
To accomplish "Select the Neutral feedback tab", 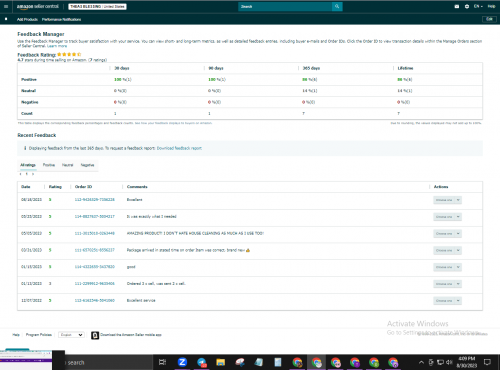I will [67, 165].
